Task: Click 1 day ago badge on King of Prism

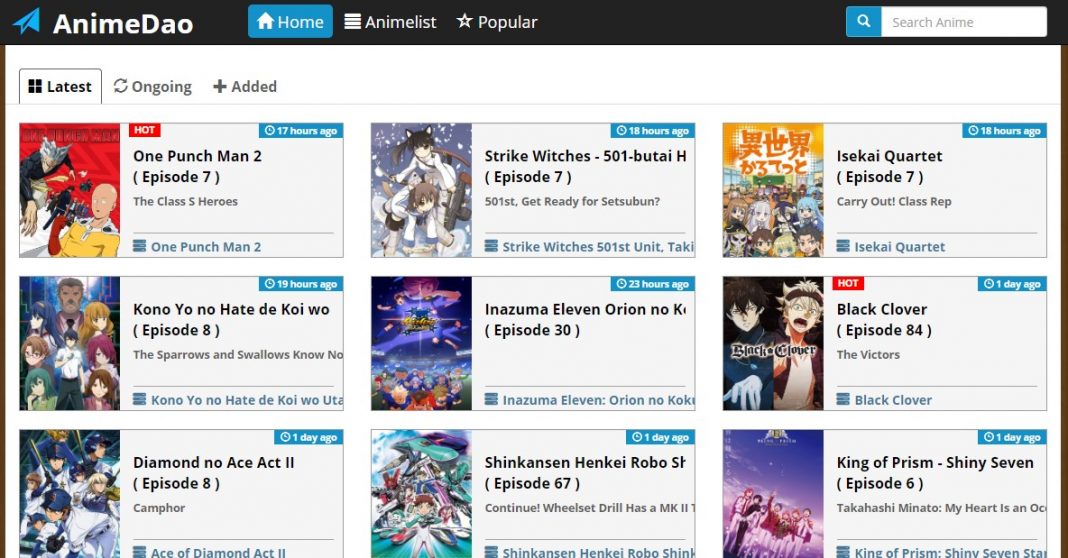Action: 1012,437
